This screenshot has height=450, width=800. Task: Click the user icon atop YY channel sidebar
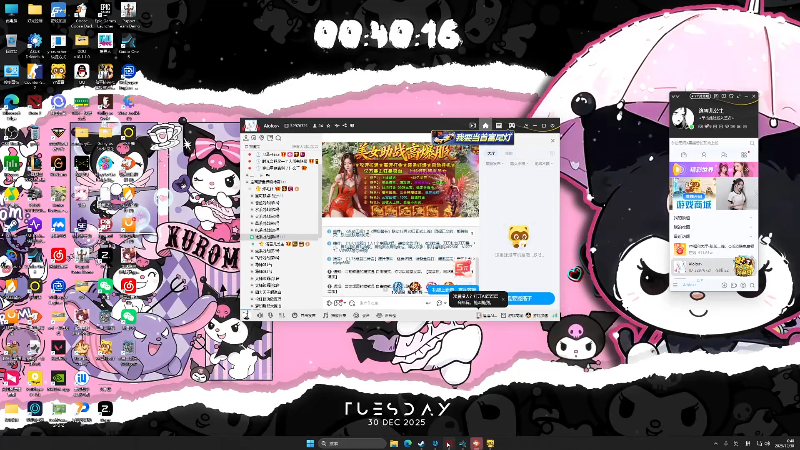(246, 138)
